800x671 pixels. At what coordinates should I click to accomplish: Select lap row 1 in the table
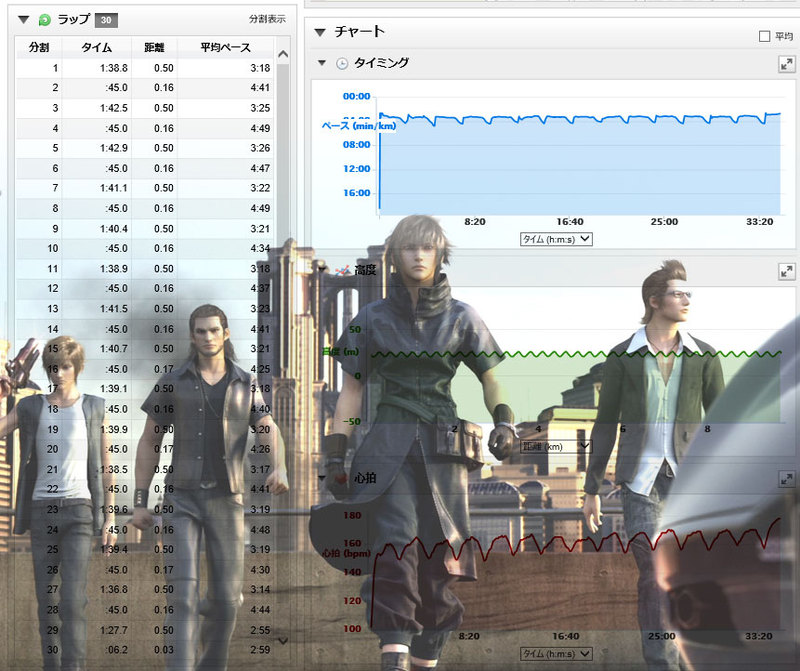[x=140, y=68]
